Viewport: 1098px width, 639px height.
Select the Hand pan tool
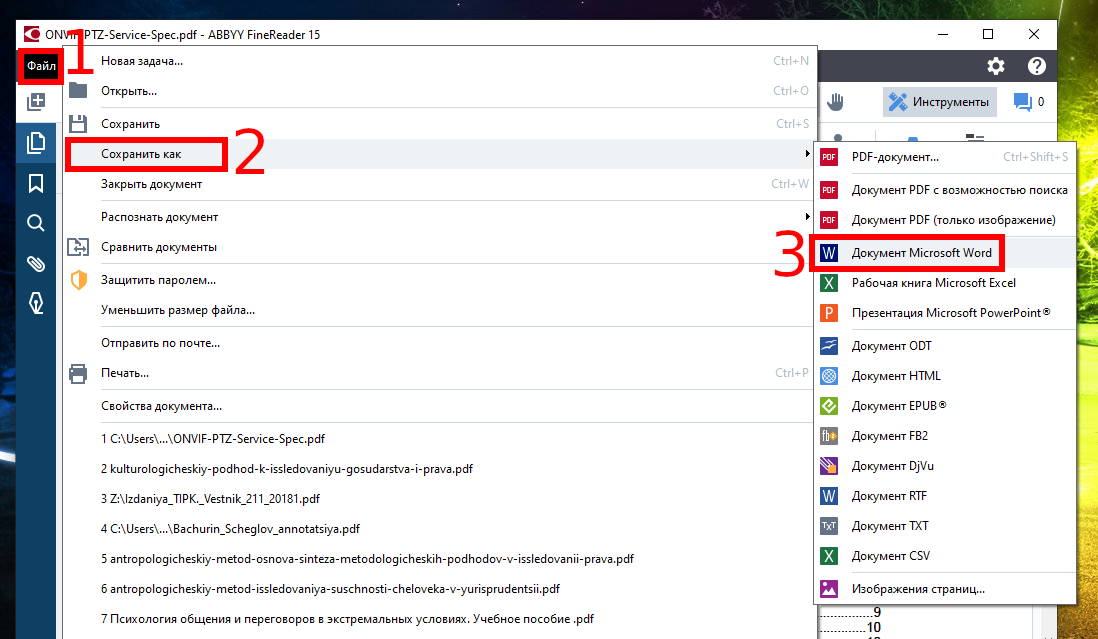tap(835, 102)
